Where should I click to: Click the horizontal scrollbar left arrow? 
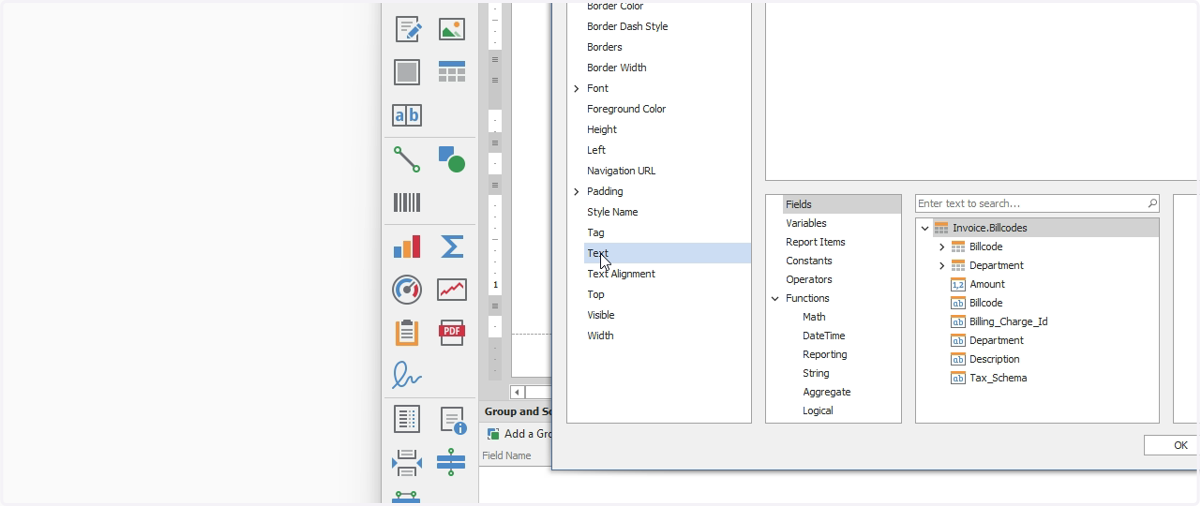(517, 392)
